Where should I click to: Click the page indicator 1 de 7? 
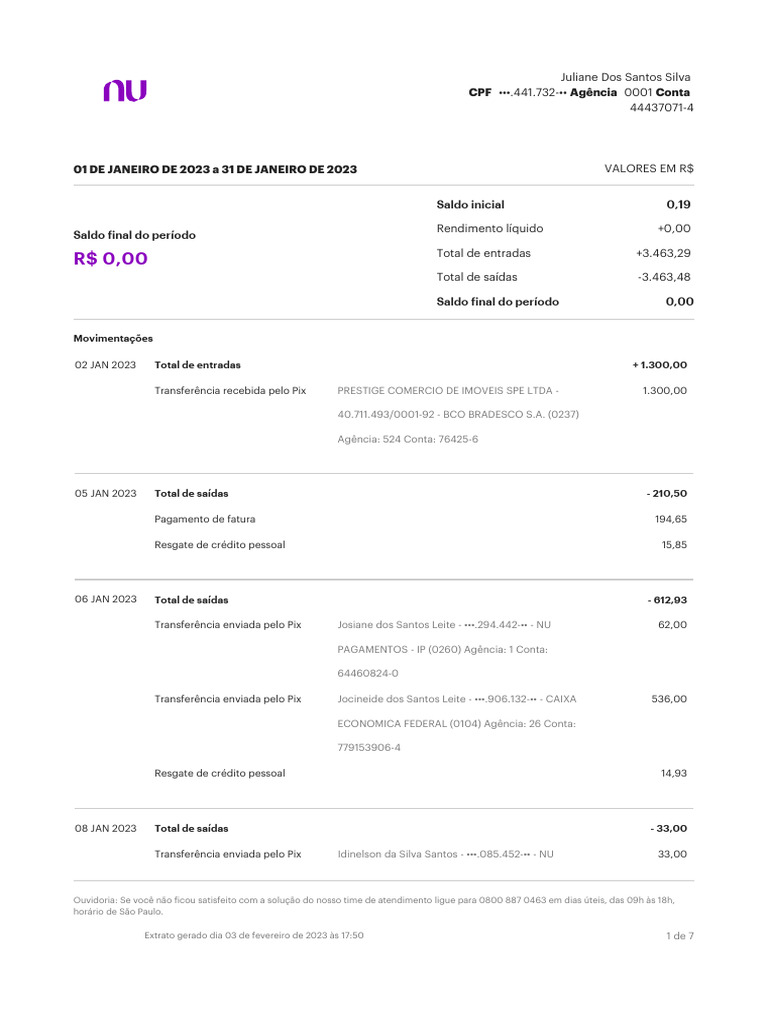pos(679,936)
